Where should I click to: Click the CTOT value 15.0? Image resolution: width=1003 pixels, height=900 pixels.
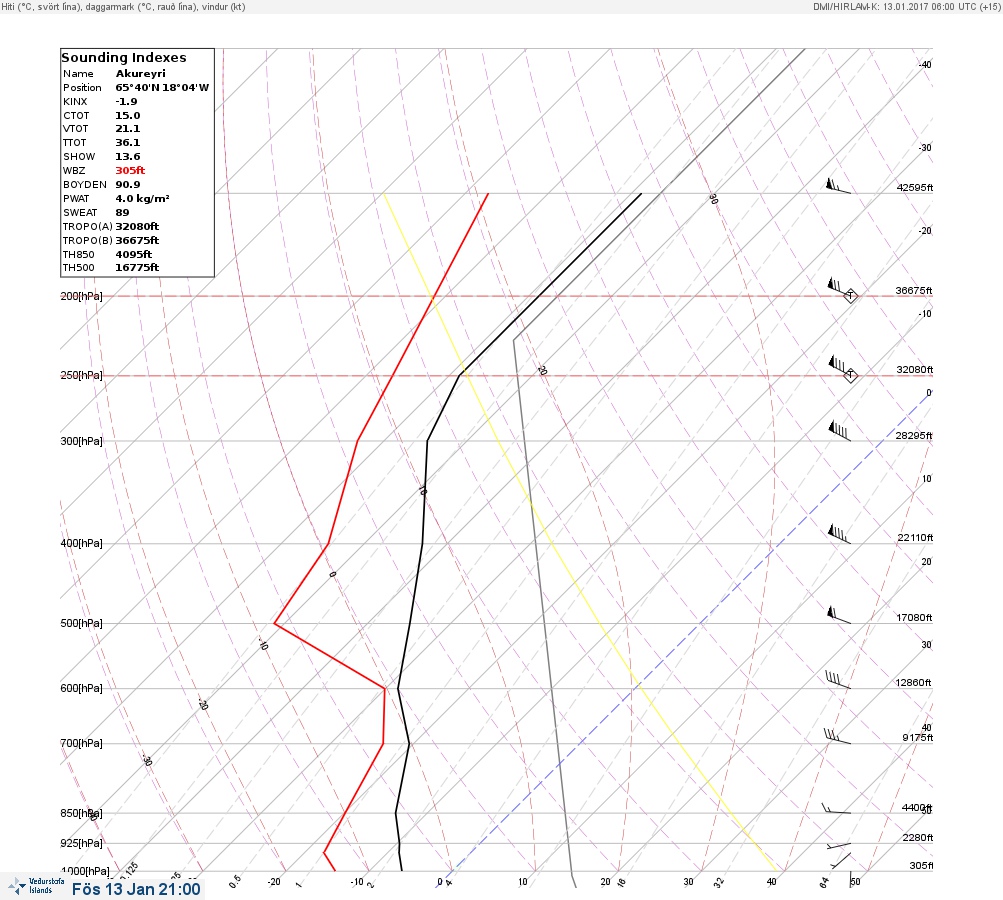point(128,116)
